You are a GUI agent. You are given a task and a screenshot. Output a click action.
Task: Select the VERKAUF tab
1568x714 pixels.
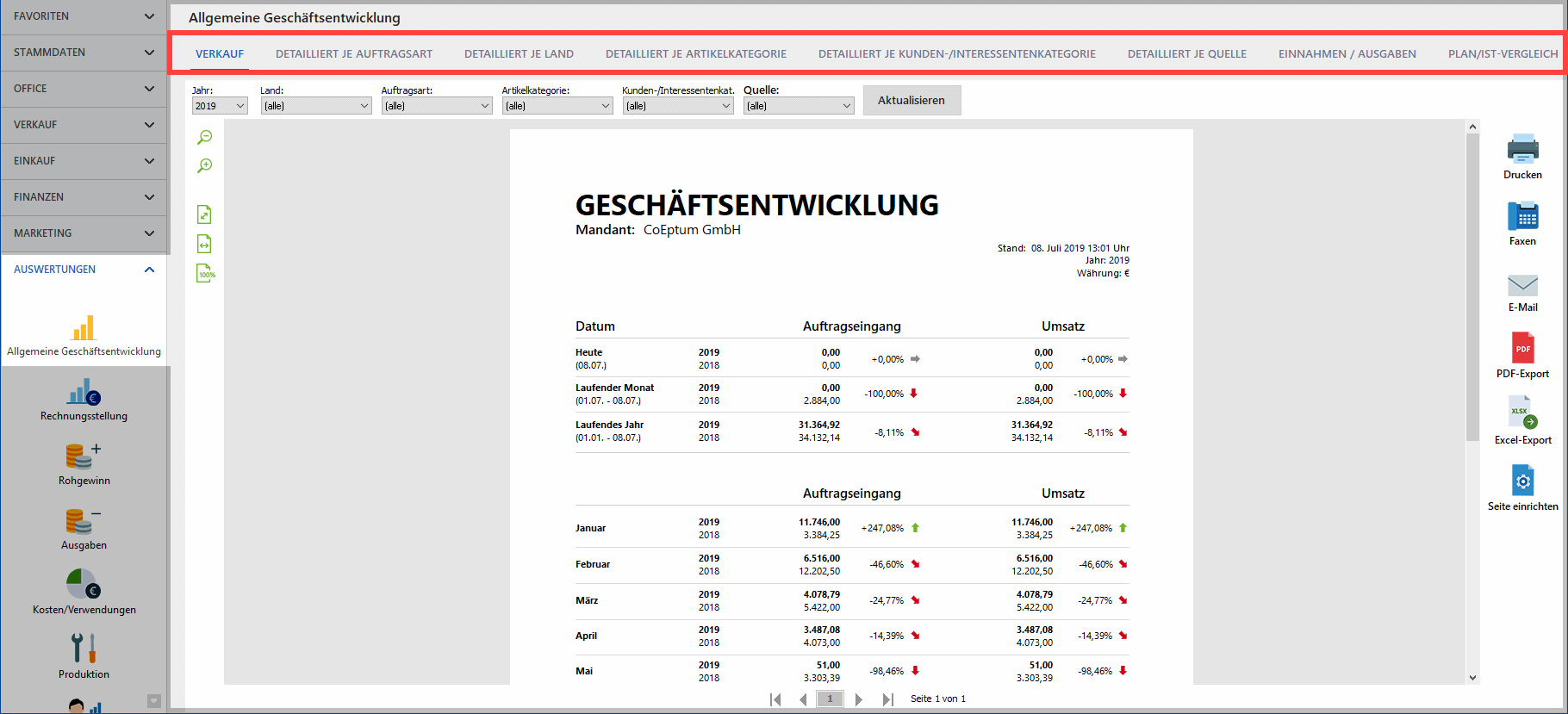[x=220, y=53]
